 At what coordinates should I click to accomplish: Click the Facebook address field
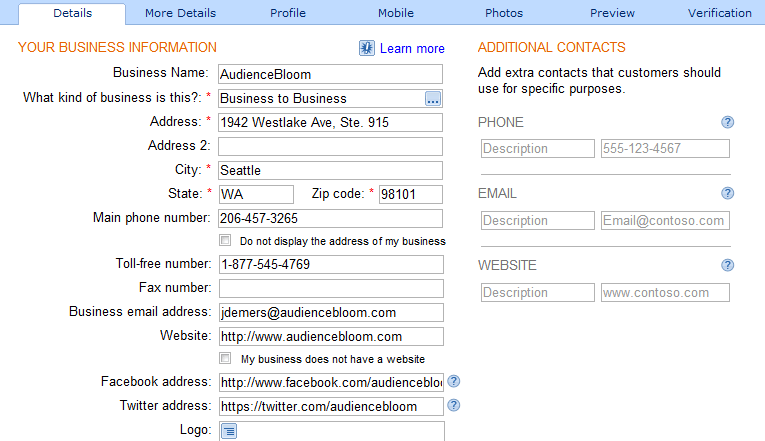(331, 382)
